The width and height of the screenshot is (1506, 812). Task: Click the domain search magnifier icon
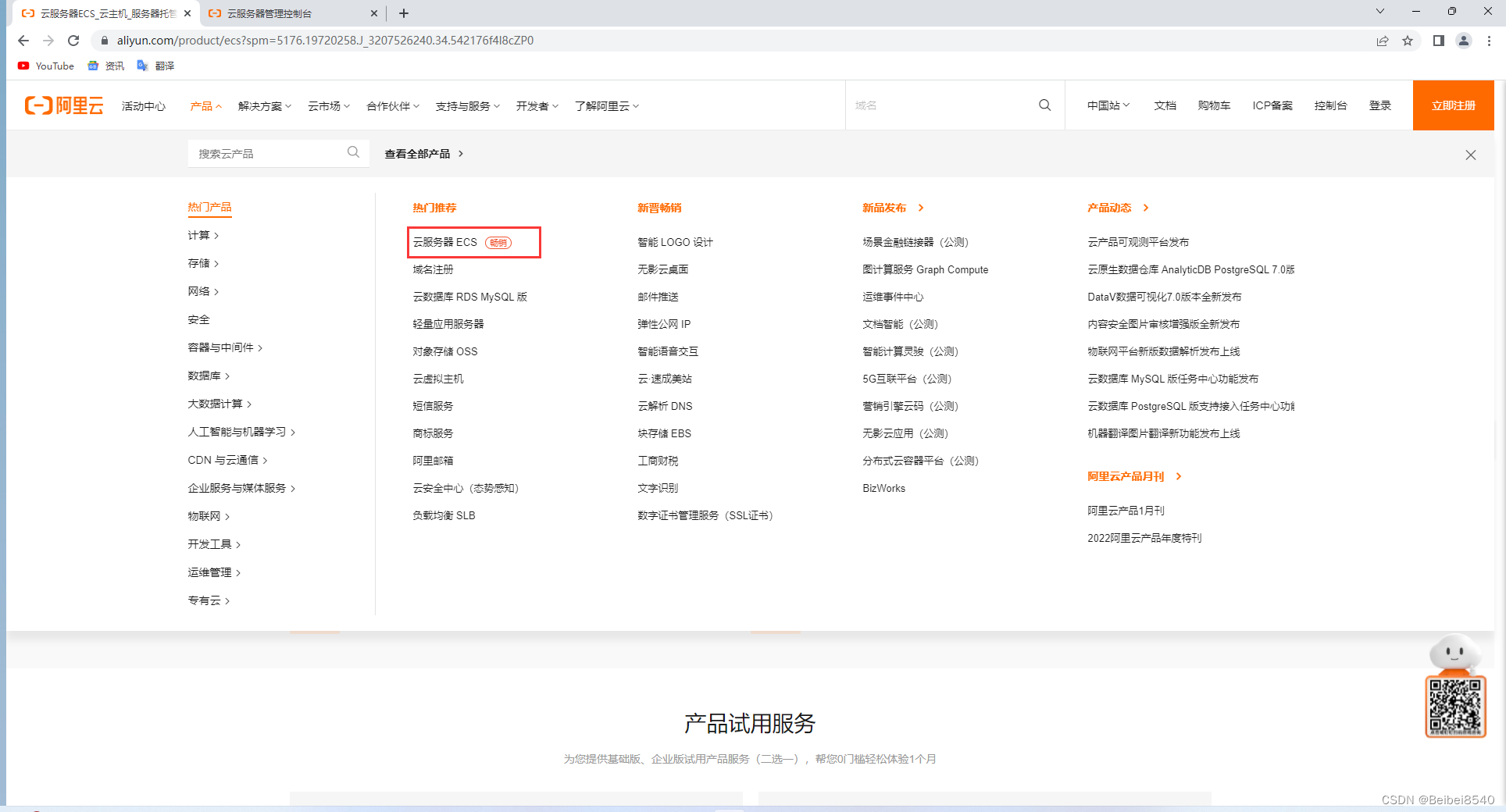pyautogui.click(x=1044, y=105)
